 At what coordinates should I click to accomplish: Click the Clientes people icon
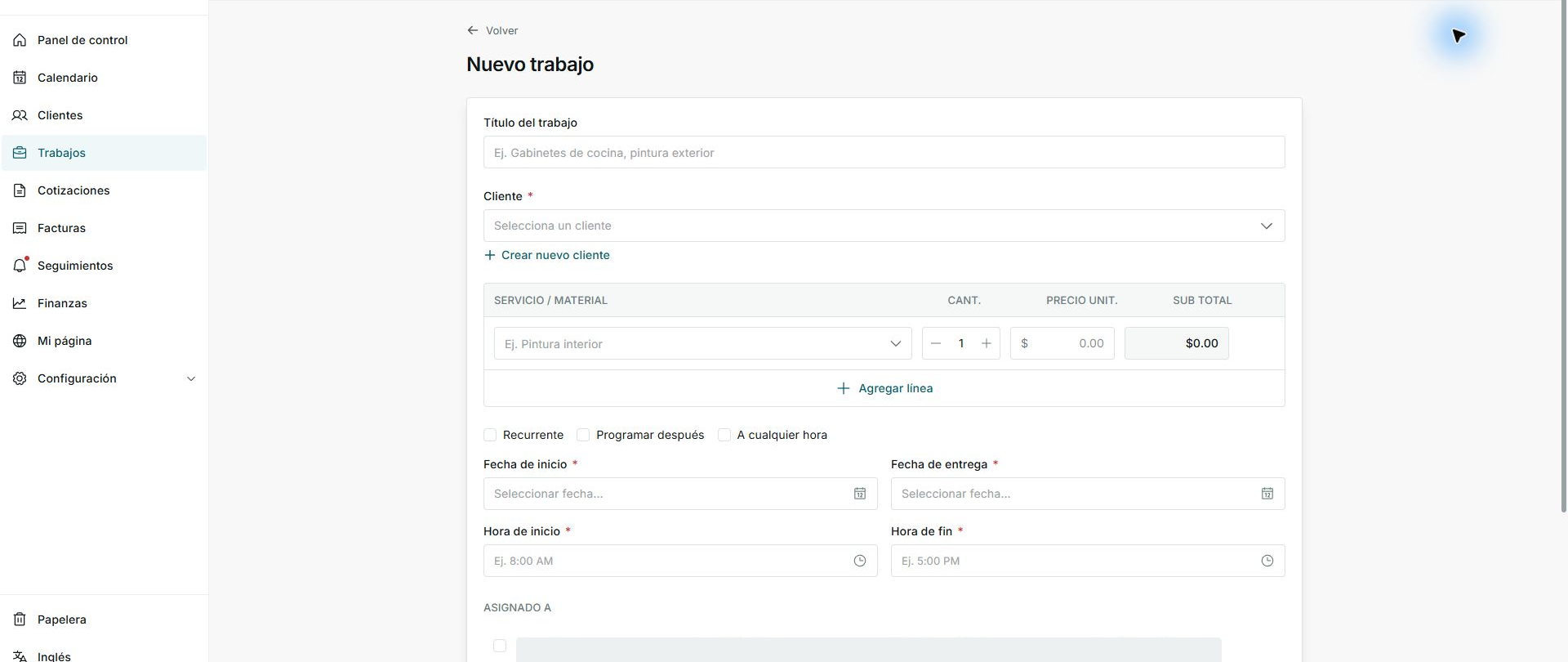(20, 115)
